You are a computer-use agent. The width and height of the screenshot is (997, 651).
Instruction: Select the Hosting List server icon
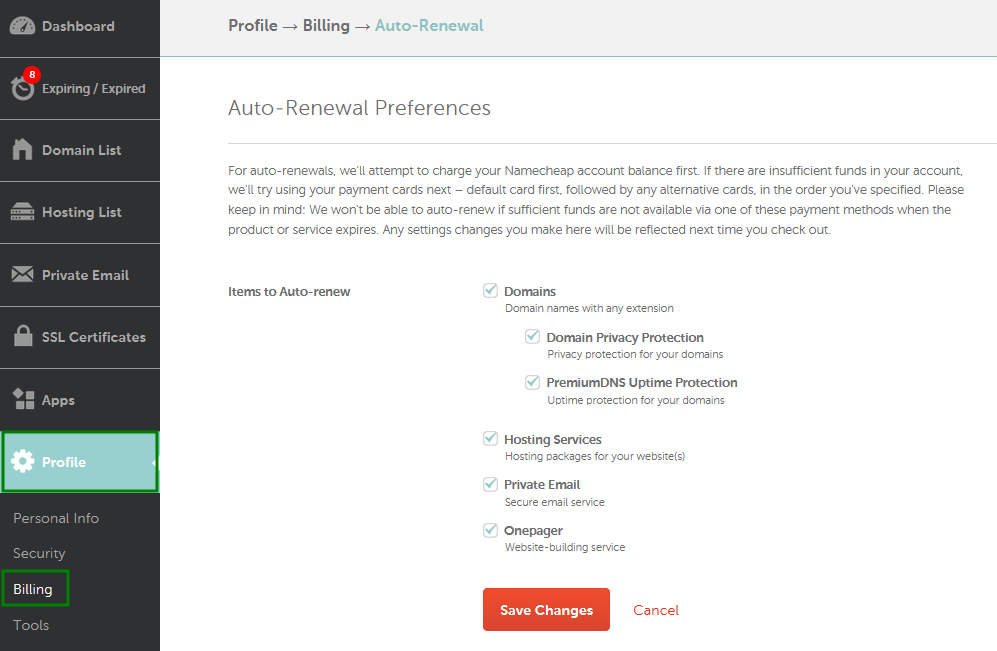(x=22, y=212)
